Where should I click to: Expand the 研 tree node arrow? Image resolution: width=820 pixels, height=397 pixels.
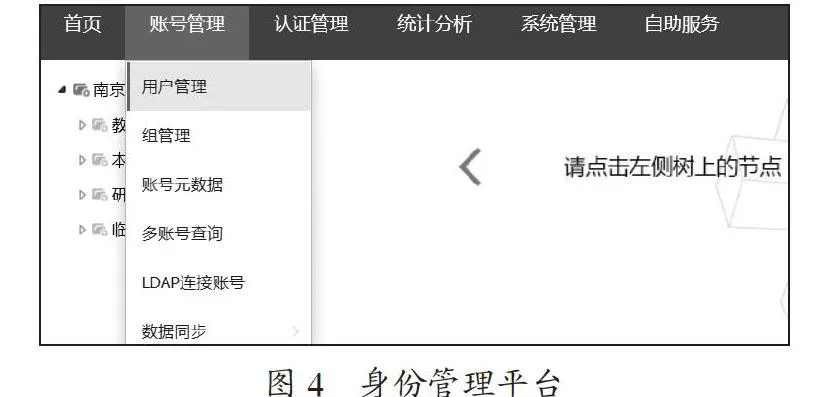(x=82, y=195)
